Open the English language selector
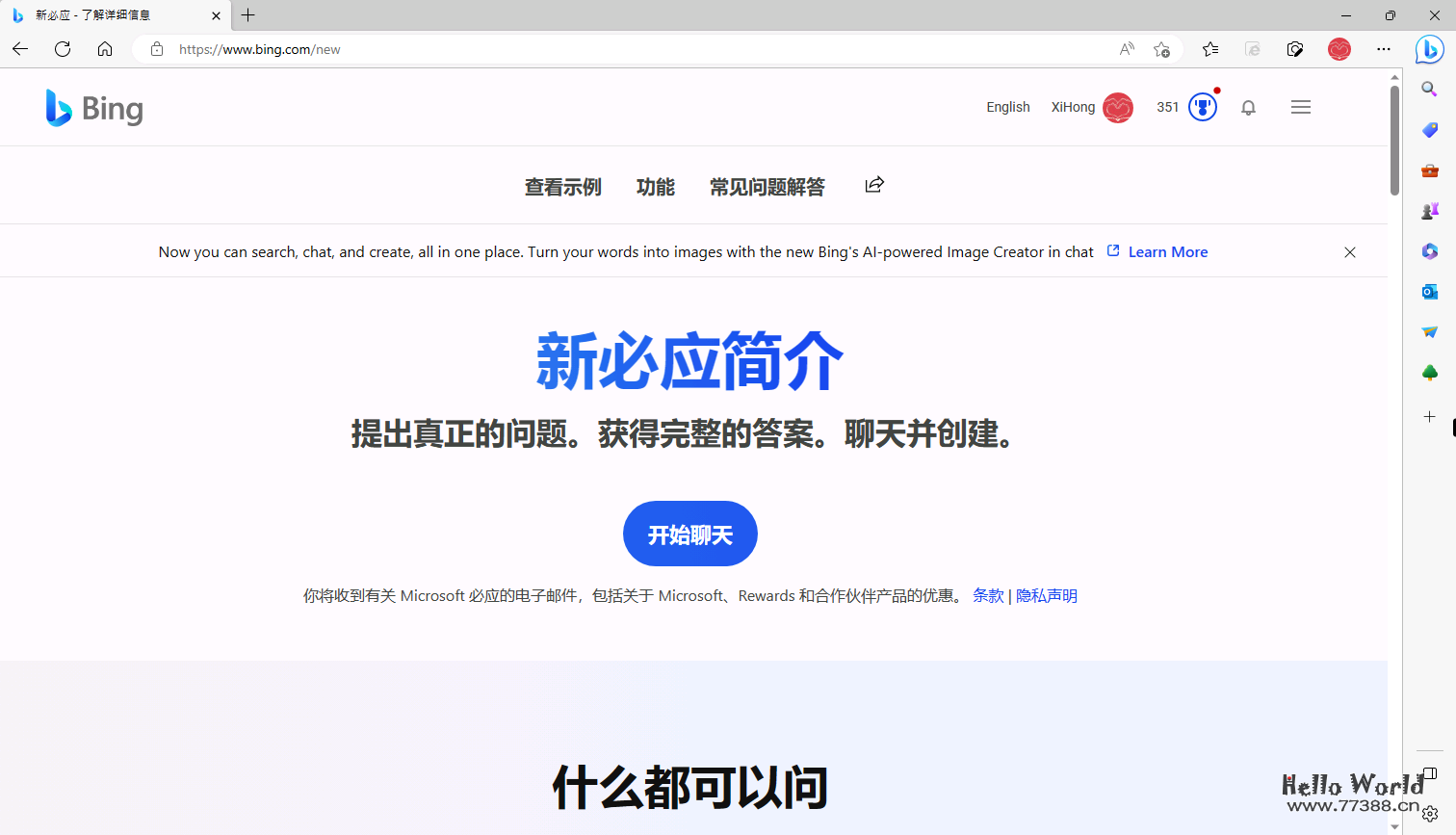Screen dimensions: 1456x835 pyautogui.click(x=1007, y=107)
